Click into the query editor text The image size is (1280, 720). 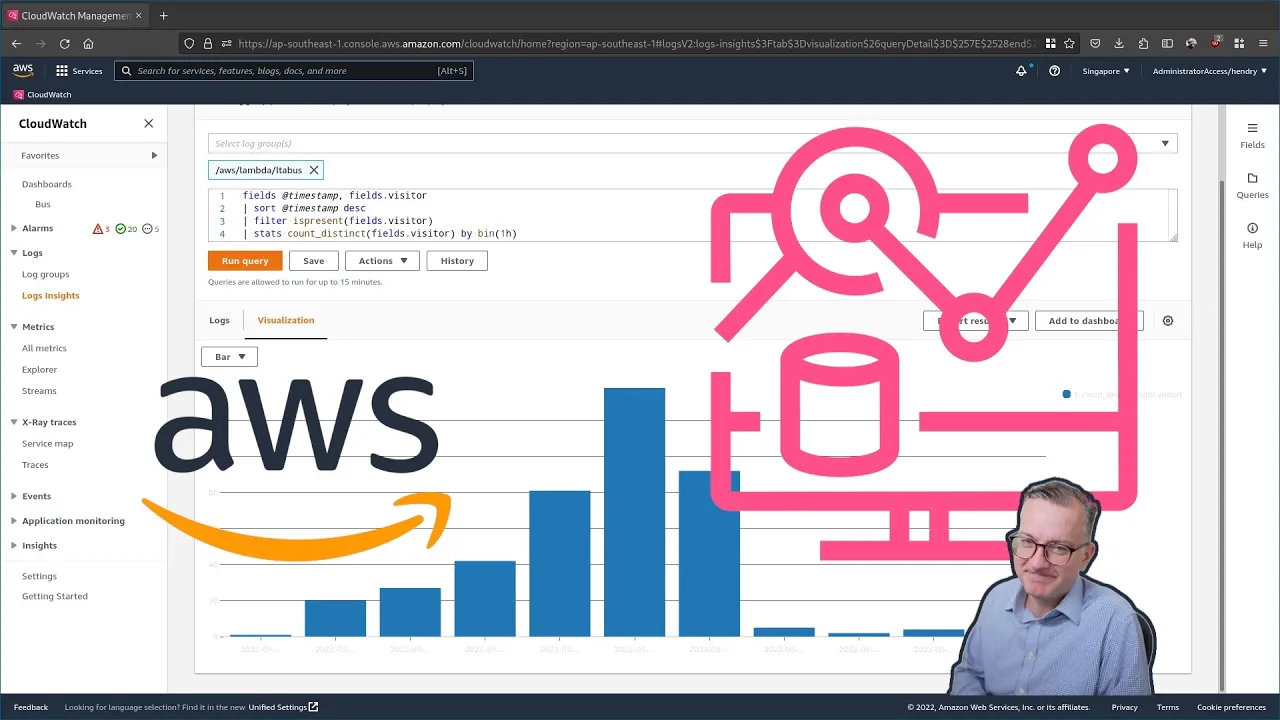(x=692, y=214)
